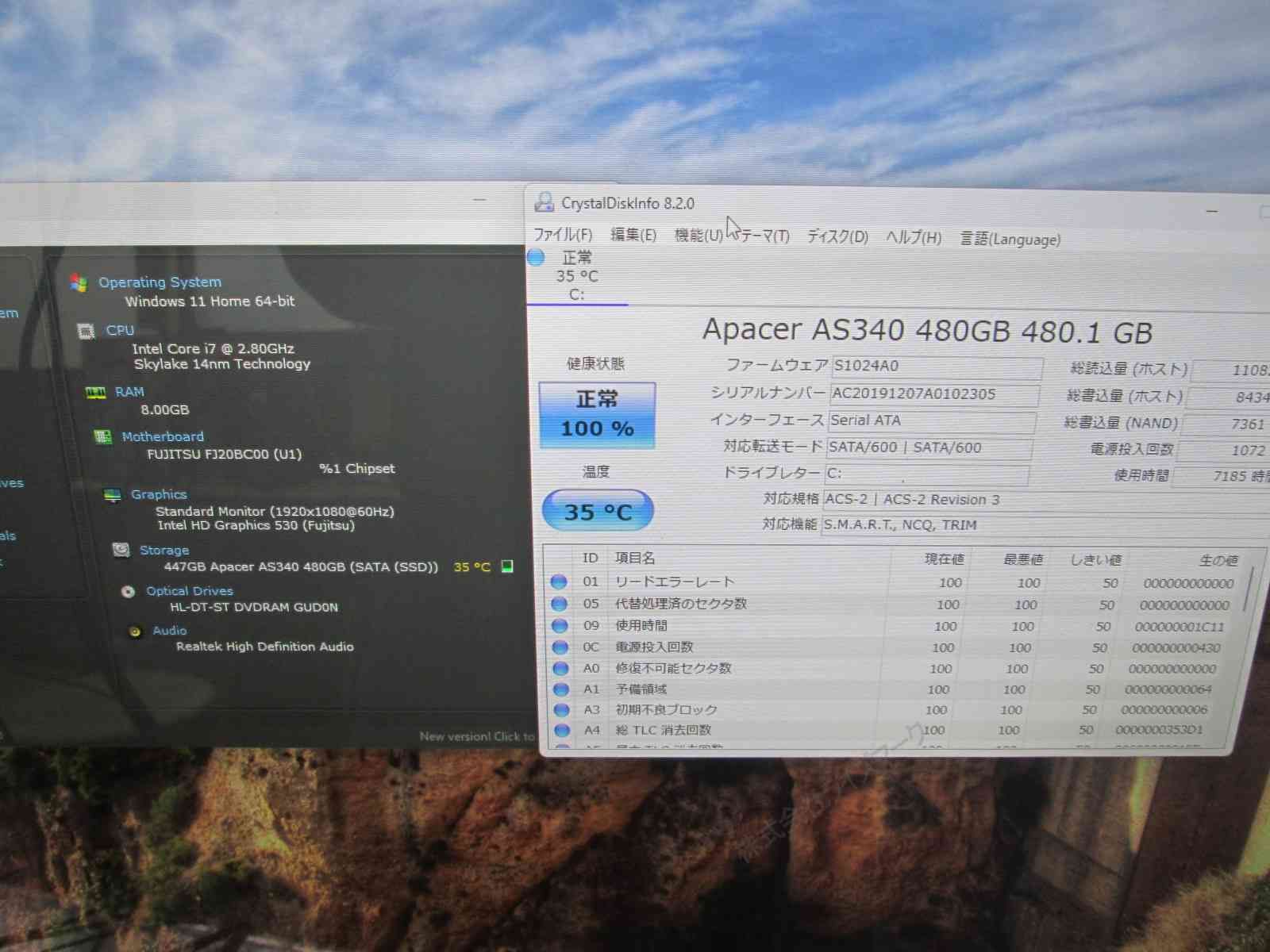Click the blue status circle for attribute 09
The height and width of the screenshot is (952, 1270).
[560, 626]
